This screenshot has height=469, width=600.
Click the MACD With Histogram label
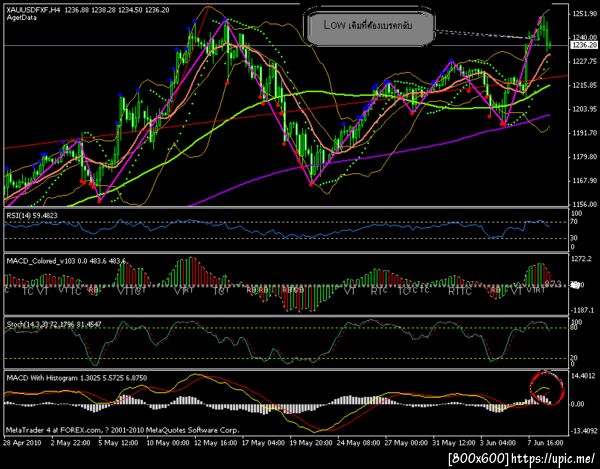tap(77, 378)
